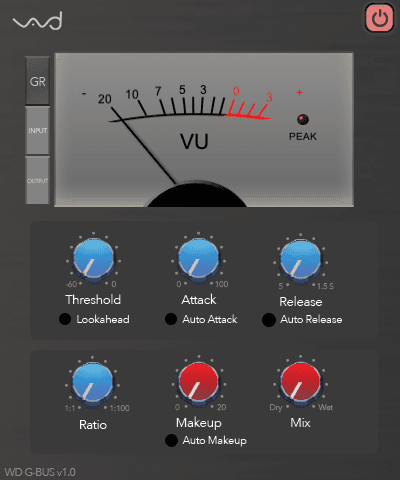Click the "Ratio" label
The height and width of the screenshot is (480, 400).
tap(93, 425)
